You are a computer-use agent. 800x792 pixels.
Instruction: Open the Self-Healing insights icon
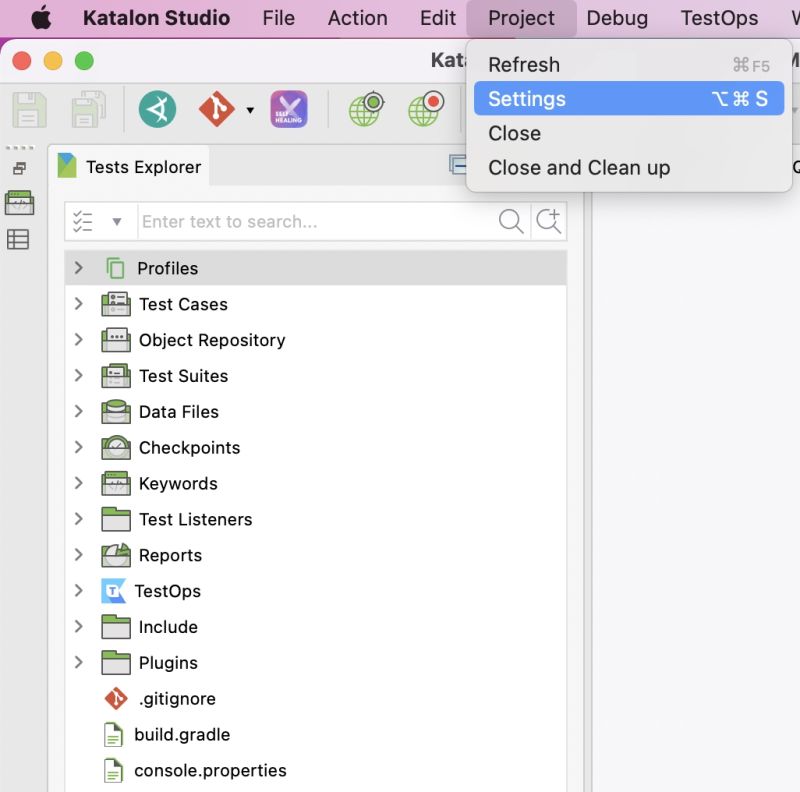coord(289,109)
